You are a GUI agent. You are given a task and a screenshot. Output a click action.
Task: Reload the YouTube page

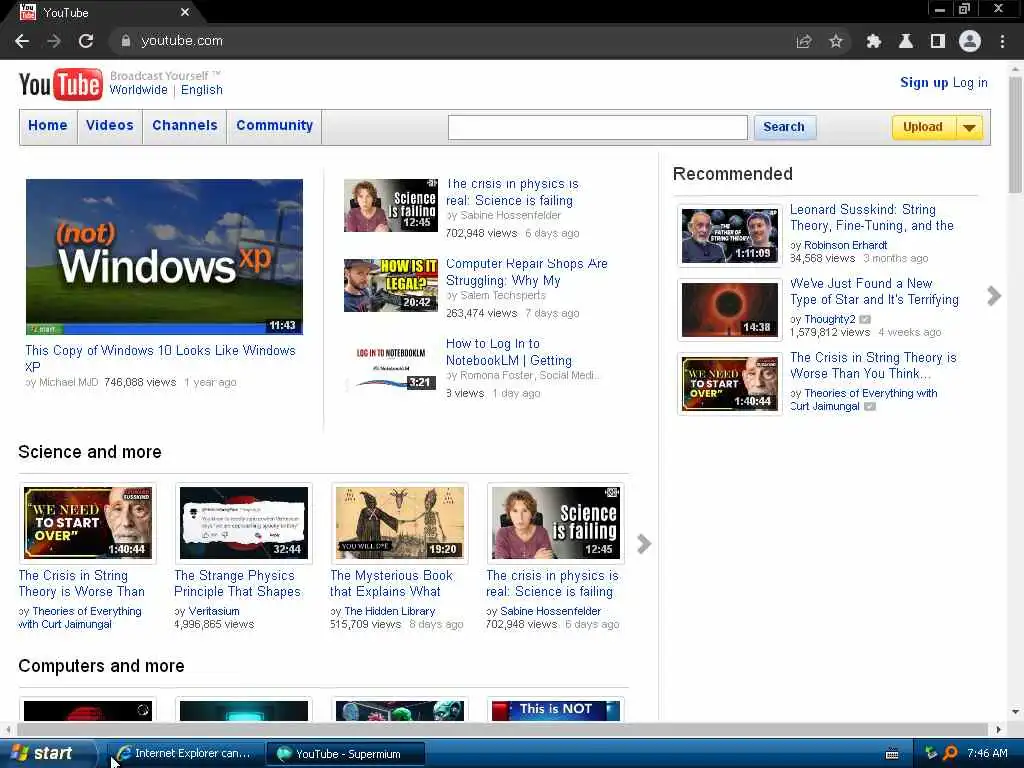pyautogui.click(x=86, y=41)
